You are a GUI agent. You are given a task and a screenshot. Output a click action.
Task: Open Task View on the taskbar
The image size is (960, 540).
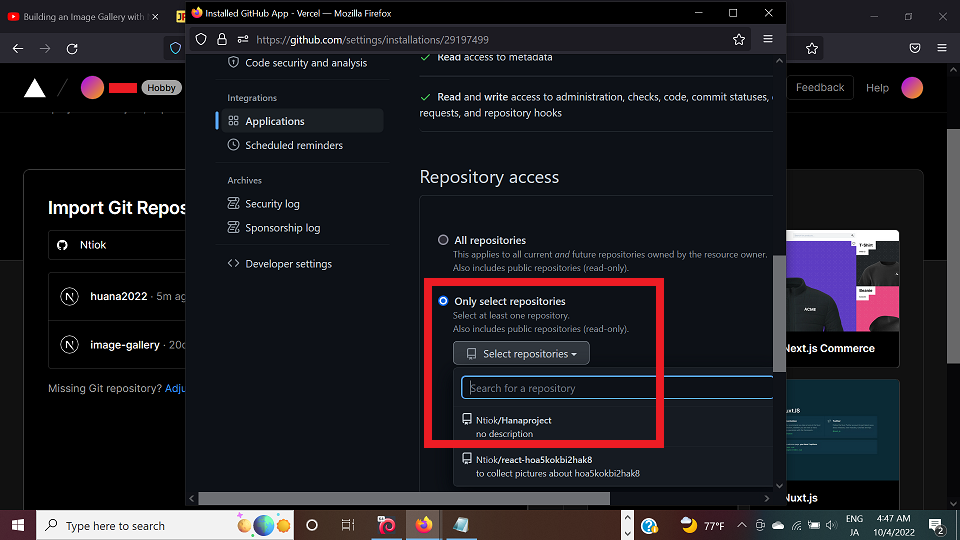click(x=348, y=525)
